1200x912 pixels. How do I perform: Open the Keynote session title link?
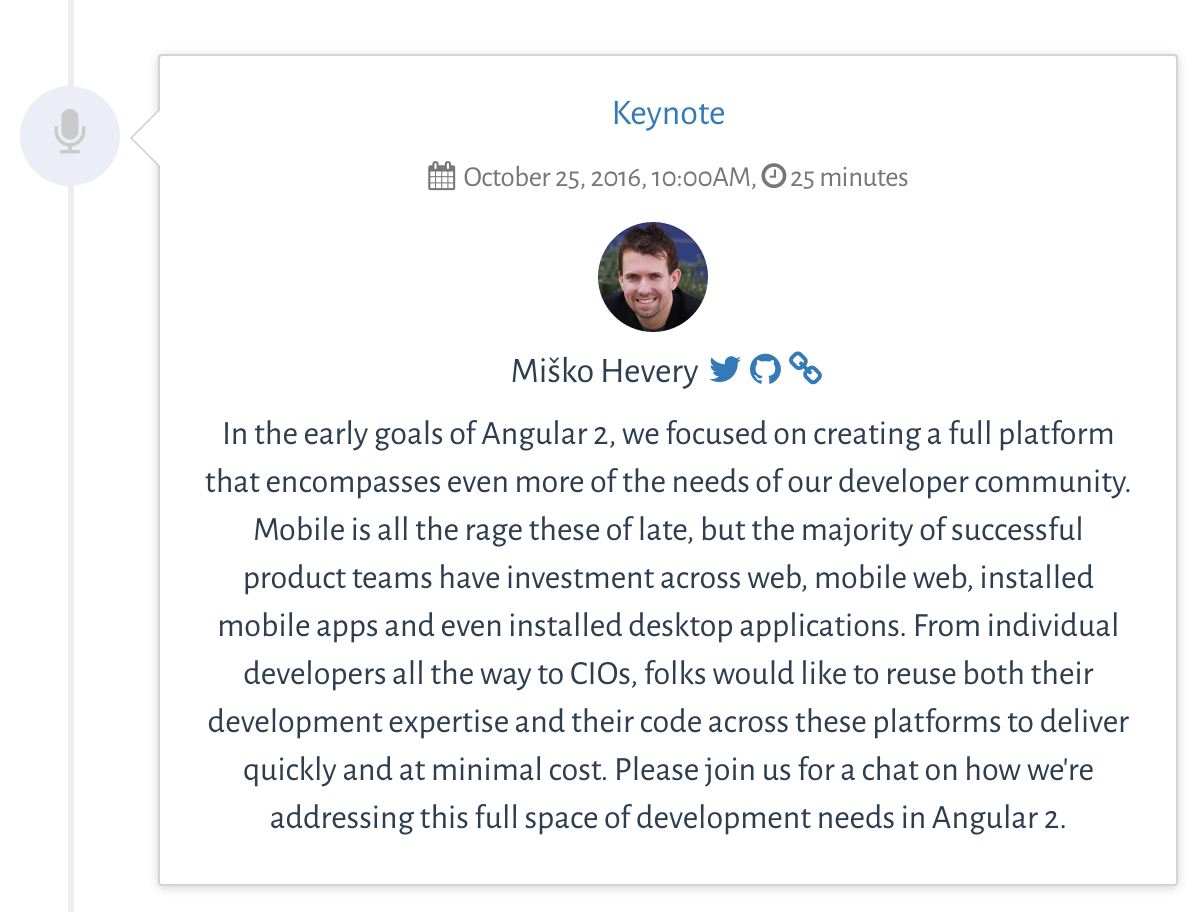(x=668, y=113)
